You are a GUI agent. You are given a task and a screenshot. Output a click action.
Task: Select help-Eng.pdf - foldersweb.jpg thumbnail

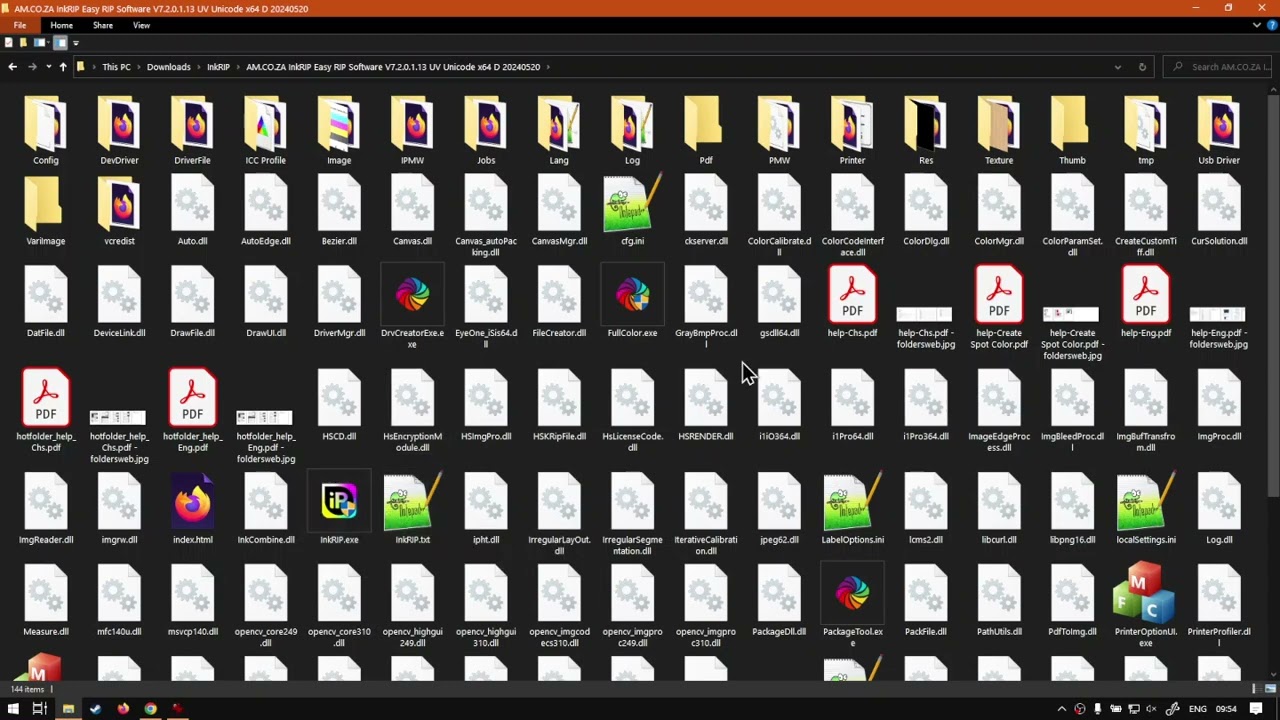tap(1219, 326)
